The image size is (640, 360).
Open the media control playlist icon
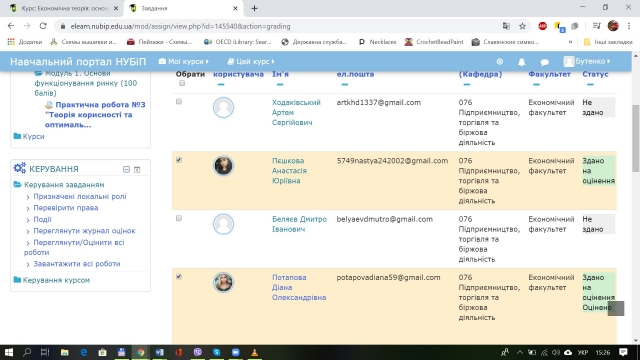pyautogui.click(x=597, y=26)
